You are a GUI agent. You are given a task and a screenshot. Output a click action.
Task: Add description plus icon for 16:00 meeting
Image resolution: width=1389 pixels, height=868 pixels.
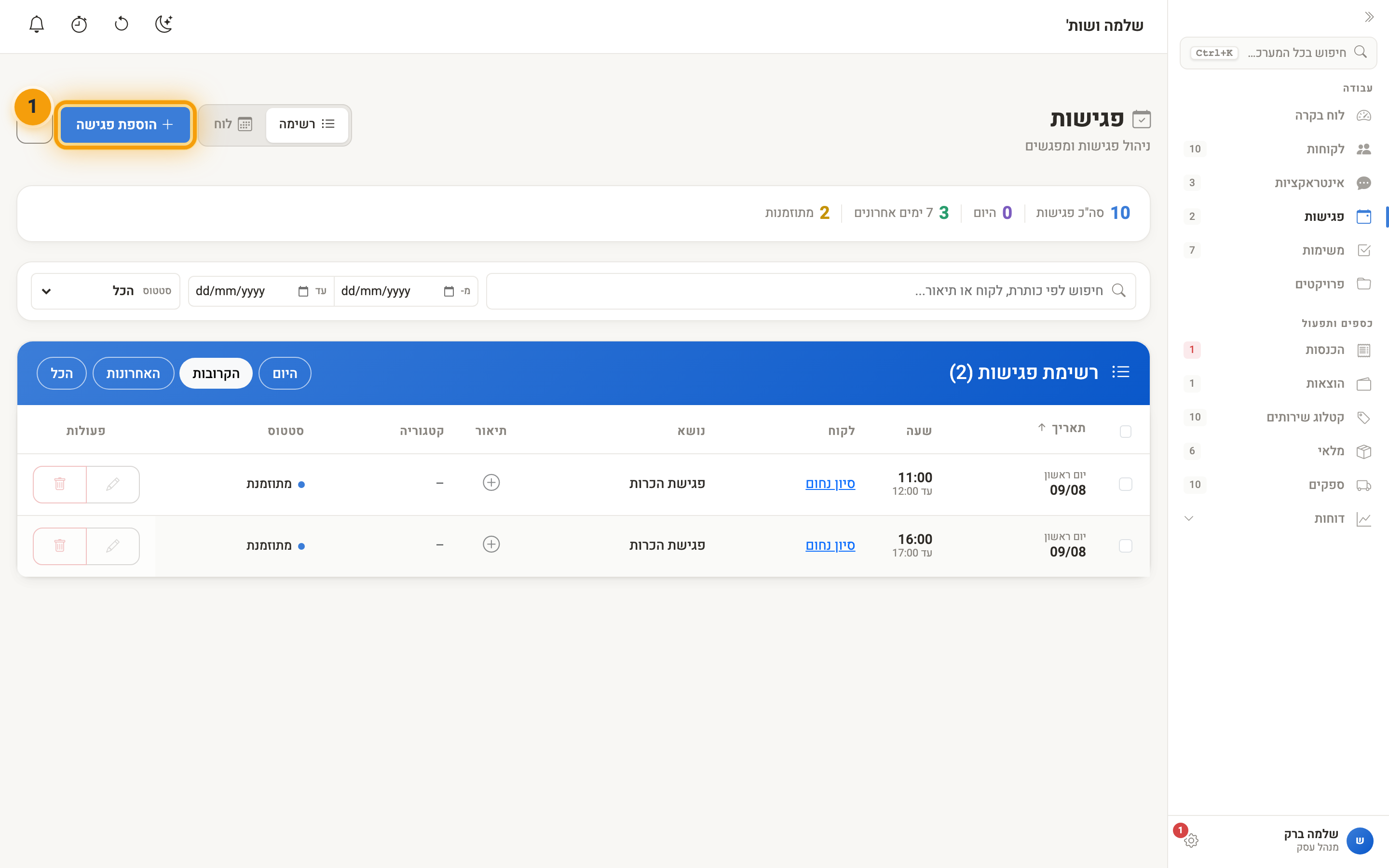coord(491,544)
